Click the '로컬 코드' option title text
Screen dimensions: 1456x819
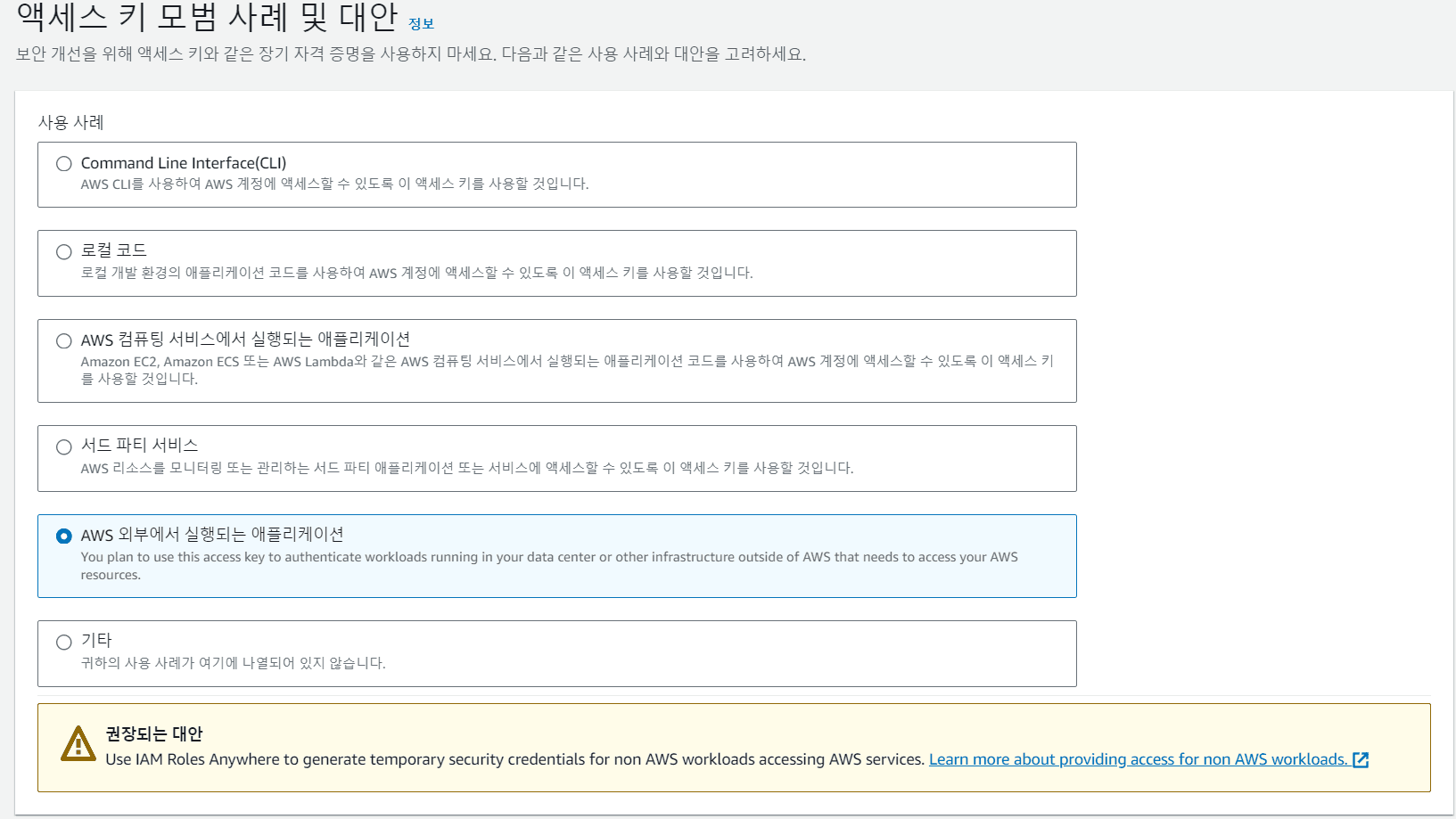coord(114,250)
